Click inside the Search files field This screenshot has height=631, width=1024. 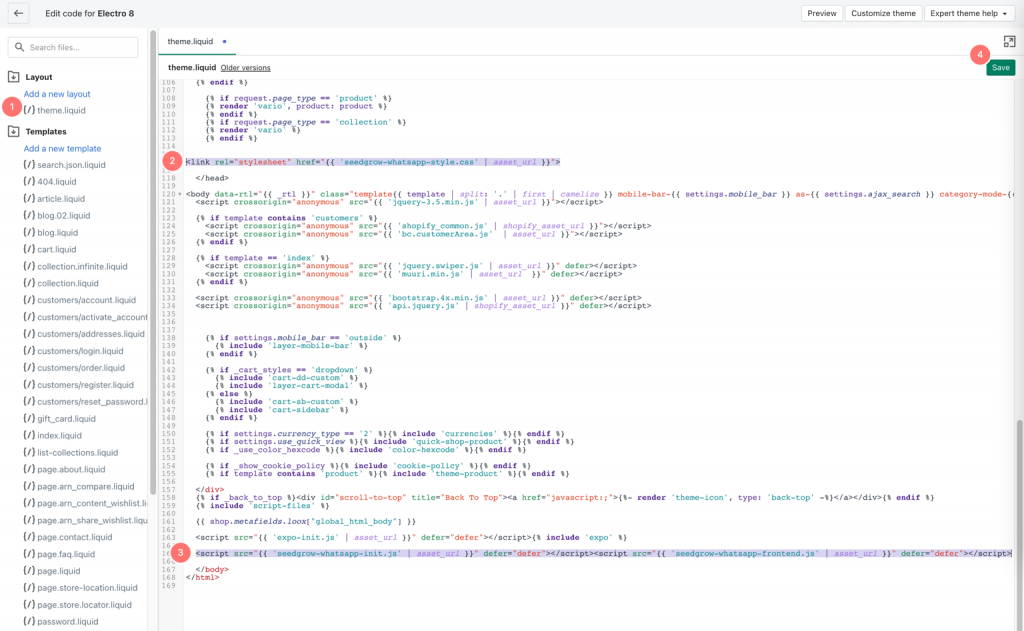tap(75, 46)
